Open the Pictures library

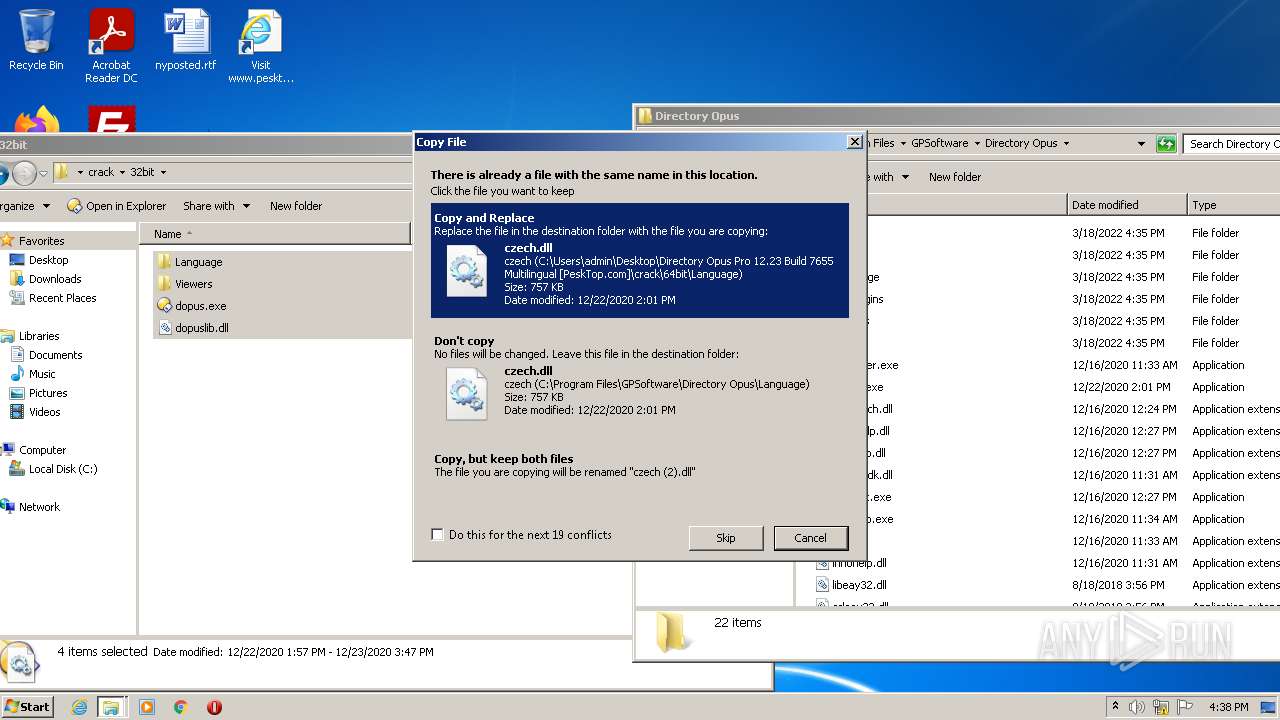pyautogui.click(x=48, y=393)
